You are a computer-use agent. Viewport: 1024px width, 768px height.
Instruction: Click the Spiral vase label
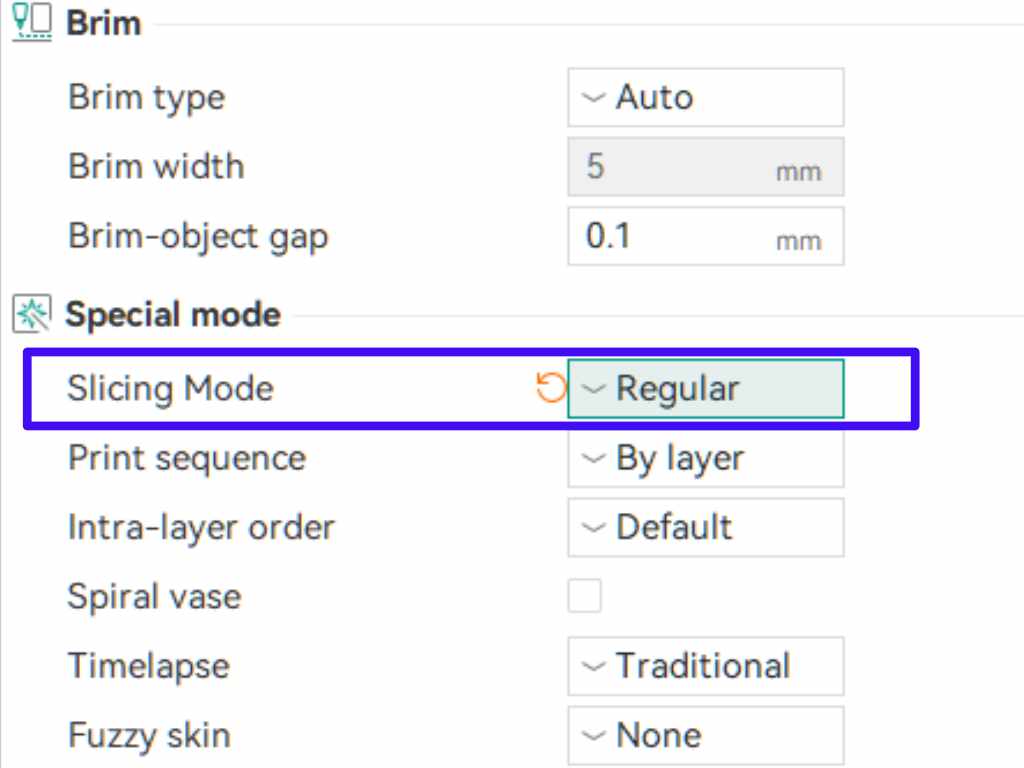[154, 597]
